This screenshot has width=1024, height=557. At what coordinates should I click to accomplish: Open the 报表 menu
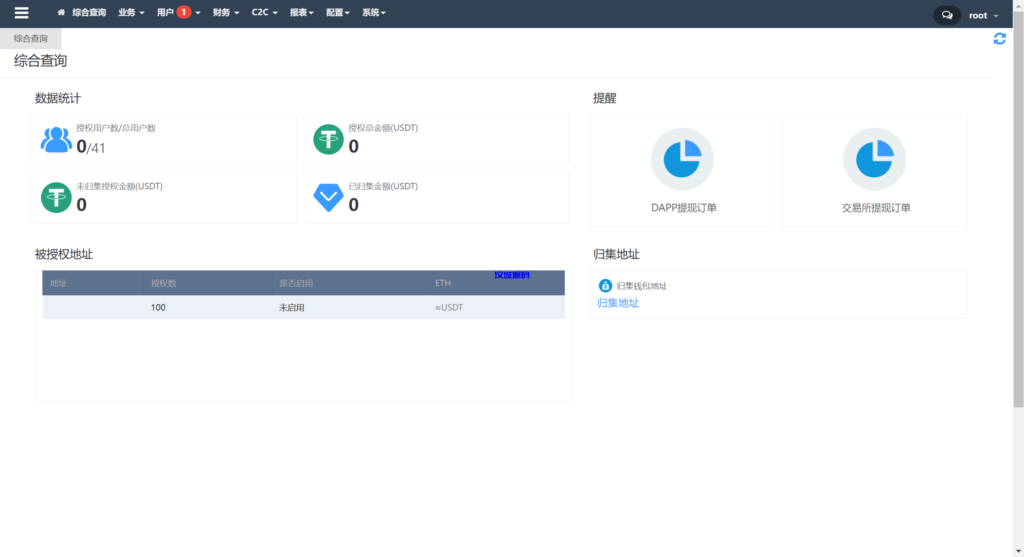[x=301, y=13]
